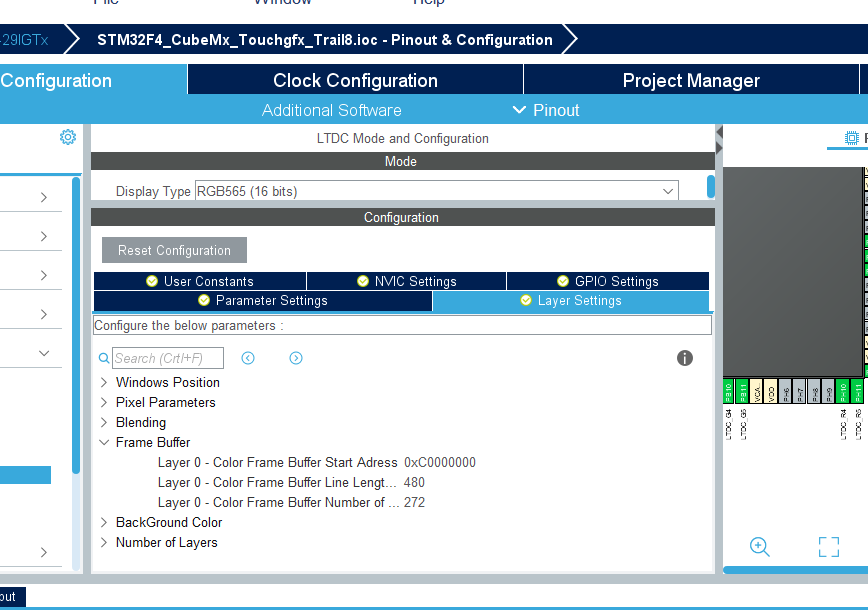Viewport: 868px width, 610px height.
Task: Click the LTDC_G5 signal label
Action: [743, 425]
